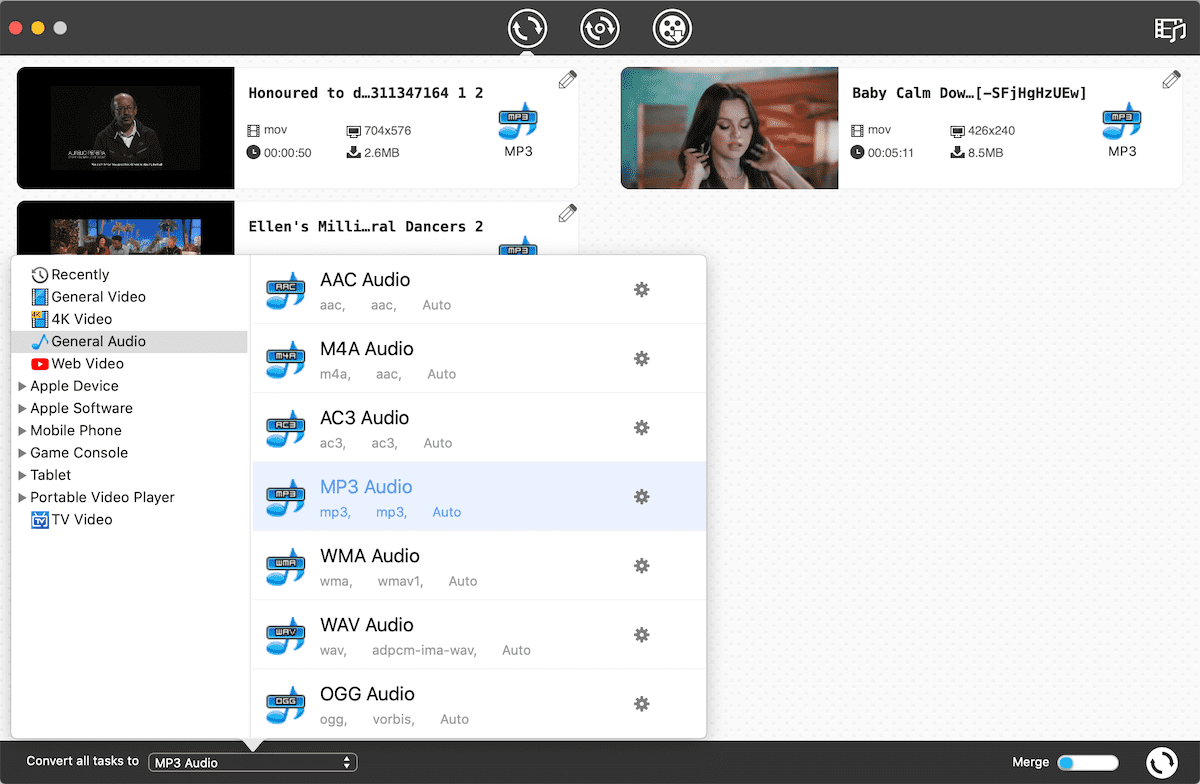Open settings gear for WMA Audio

pos(642,566)
